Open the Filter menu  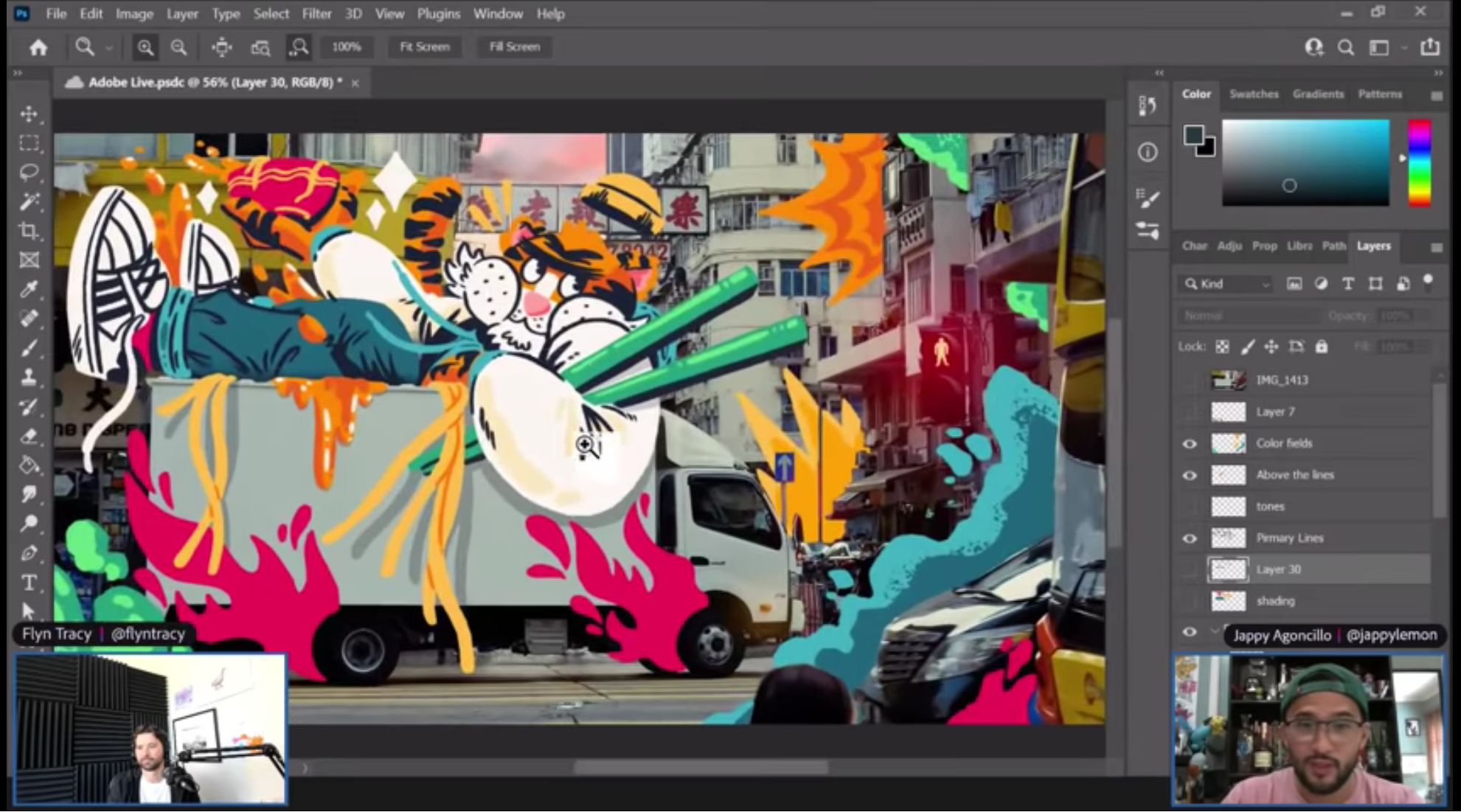pos(316,13)
